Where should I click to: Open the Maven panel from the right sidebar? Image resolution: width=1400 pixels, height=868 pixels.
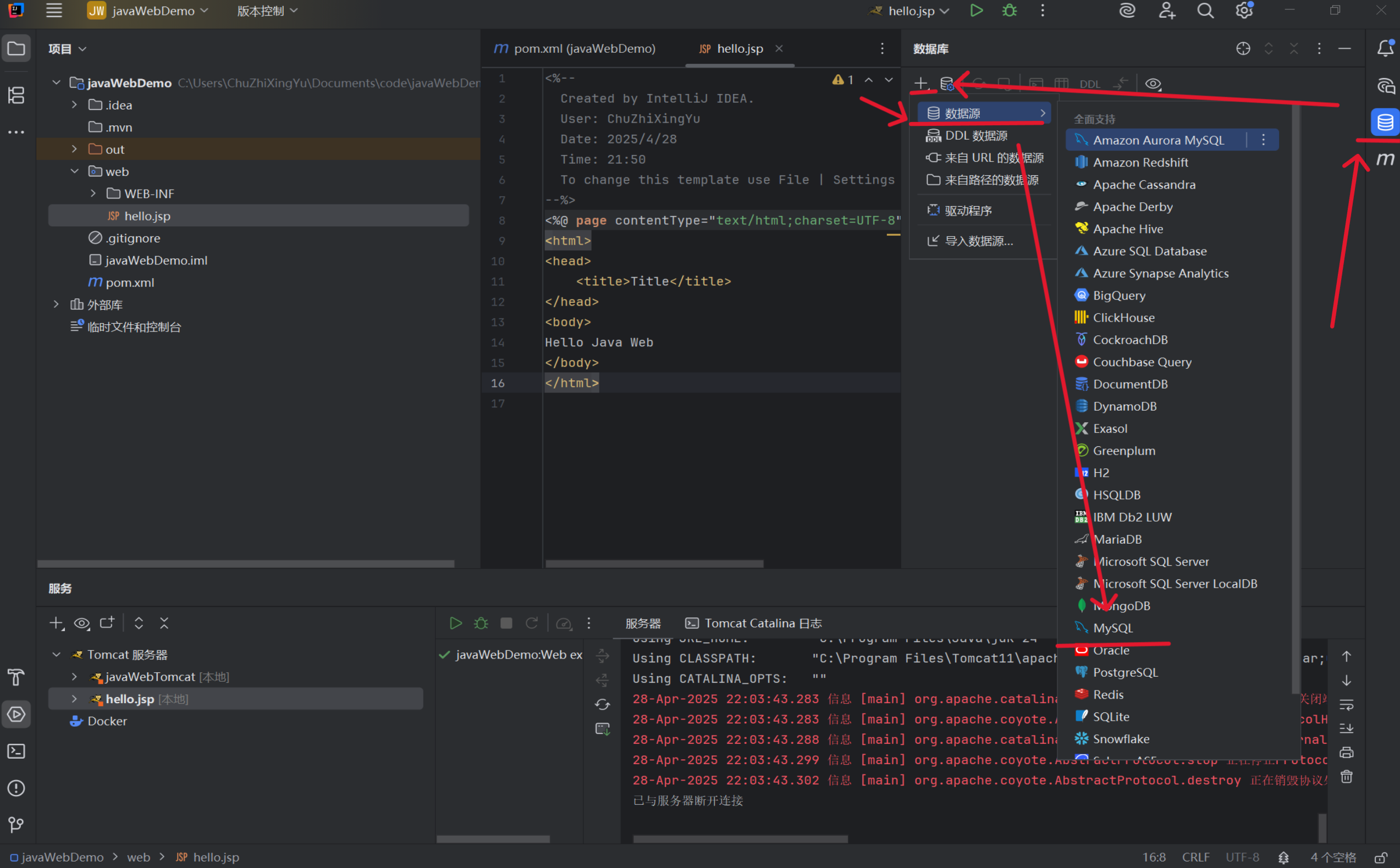(x=1386, y=159)
